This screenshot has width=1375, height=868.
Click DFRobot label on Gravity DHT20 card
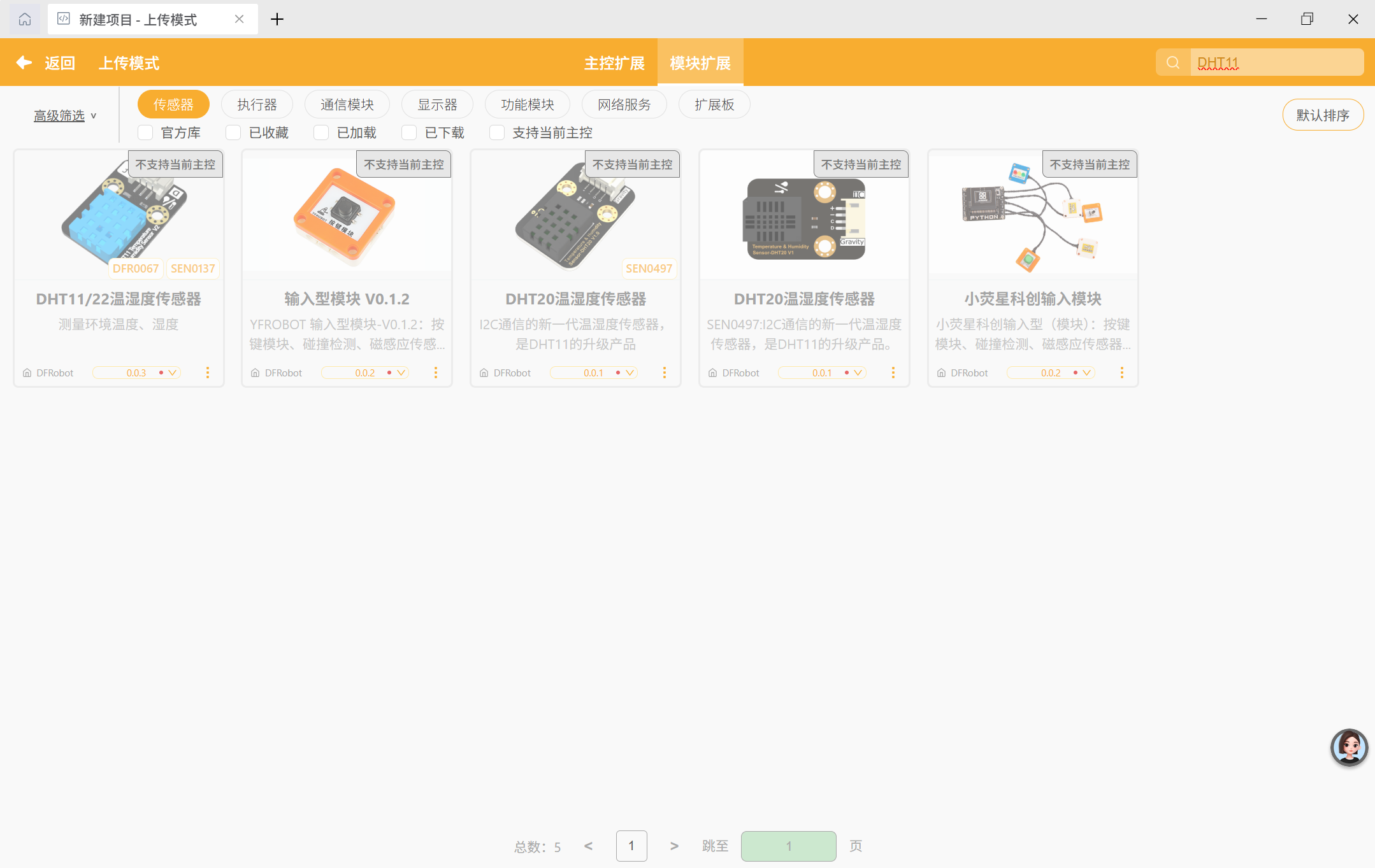[740, 373]
